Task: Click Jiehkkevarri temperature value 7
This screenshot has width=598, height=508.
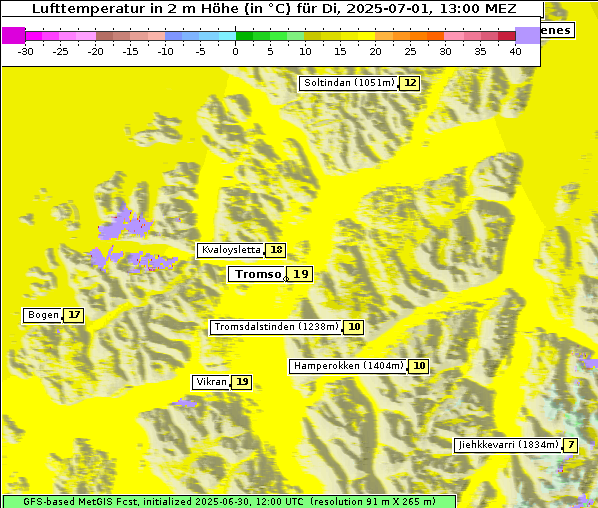Action: click(571, 445)
